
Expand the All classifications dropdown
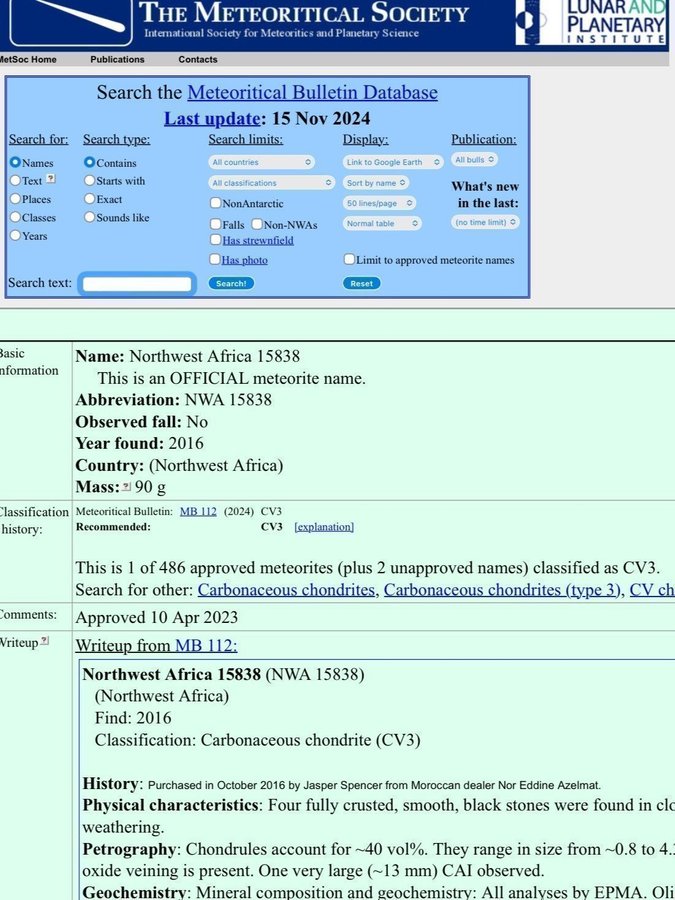coord(272,183)
